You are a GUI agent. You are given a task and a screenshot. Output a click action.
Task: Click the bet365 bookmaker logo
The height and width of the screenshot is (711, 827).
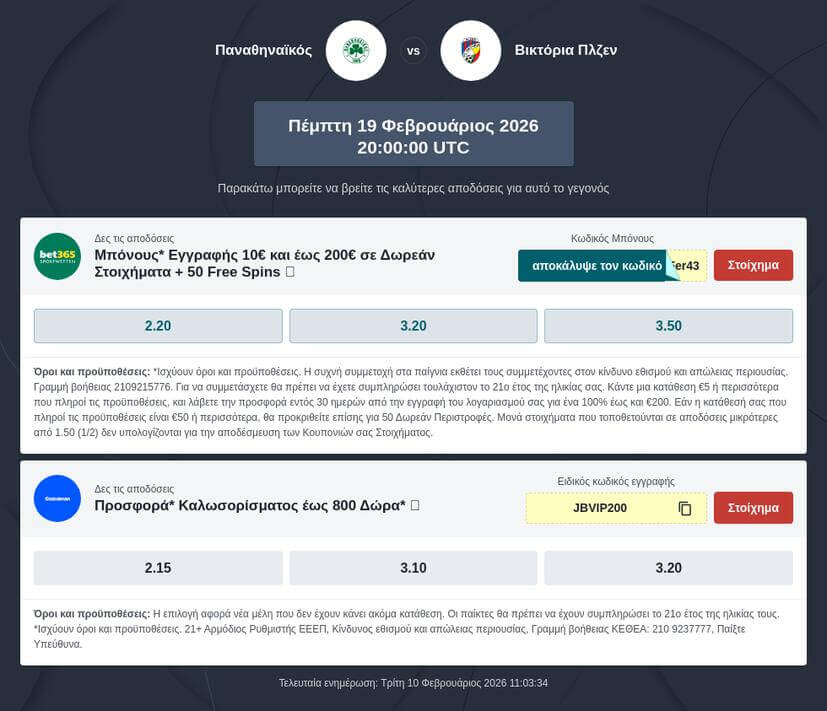57,256
